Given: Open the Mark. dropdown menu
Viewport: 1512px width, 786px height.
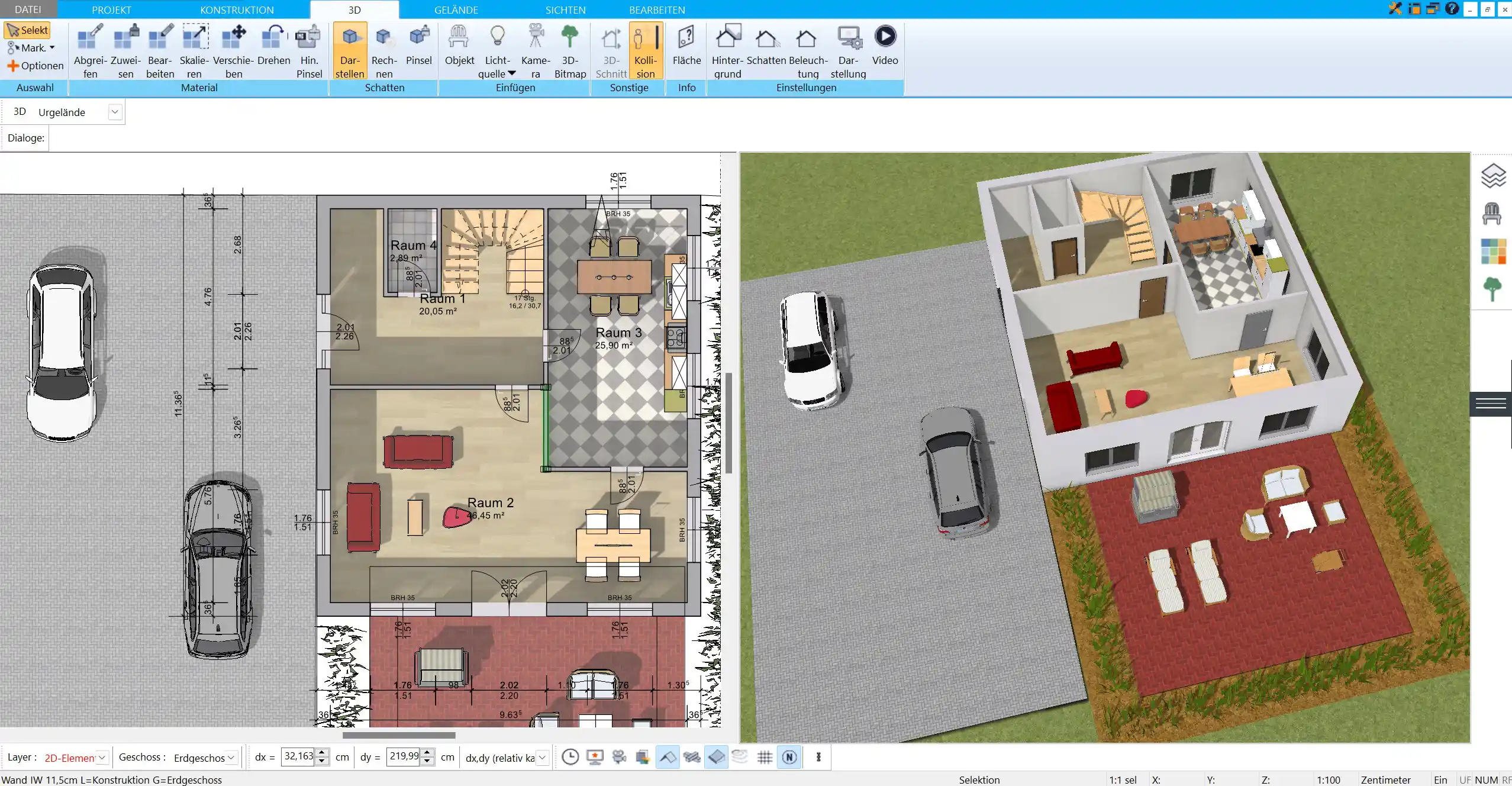Looking at the screenshot, I should click(x=31, y=48).
